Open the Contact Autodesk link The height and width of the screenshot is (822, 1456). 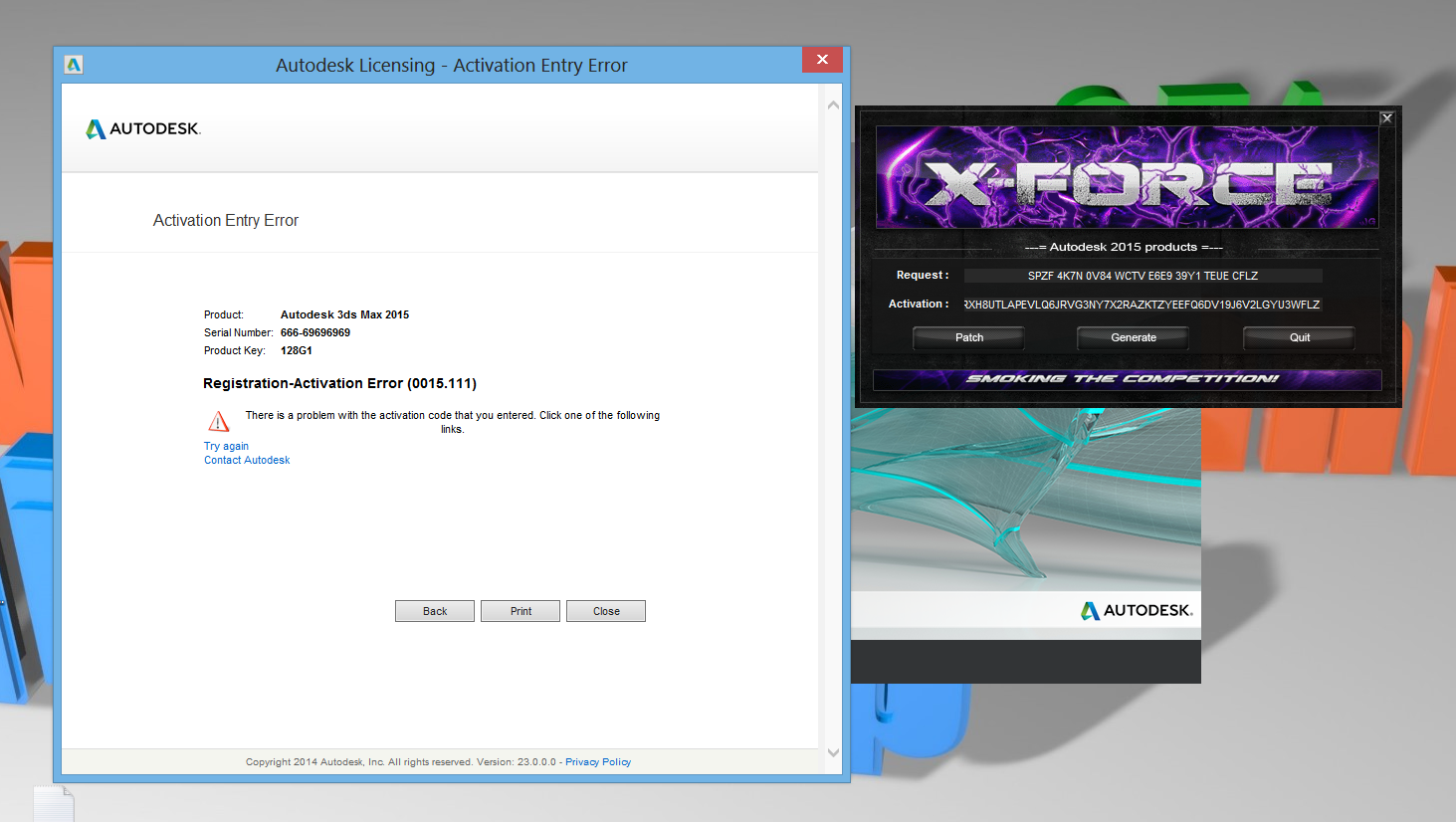pyautogui.click(x=247, y=460)
